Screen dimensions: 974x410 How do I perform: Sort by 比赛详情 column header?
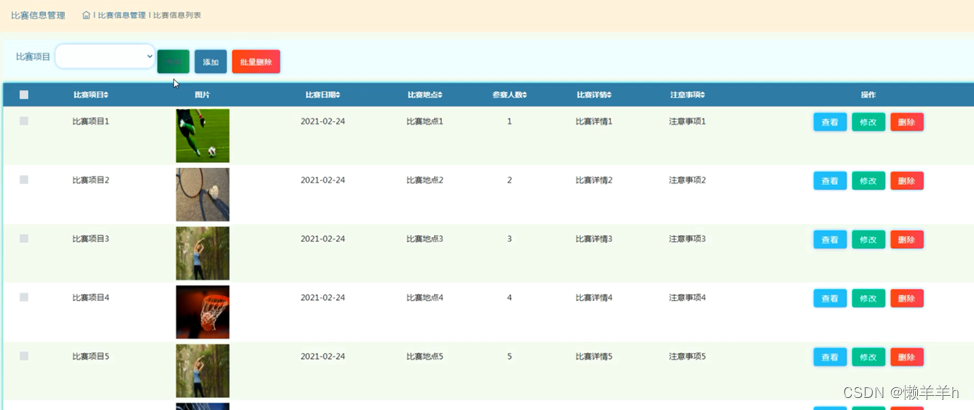click(x=594, y=95)
